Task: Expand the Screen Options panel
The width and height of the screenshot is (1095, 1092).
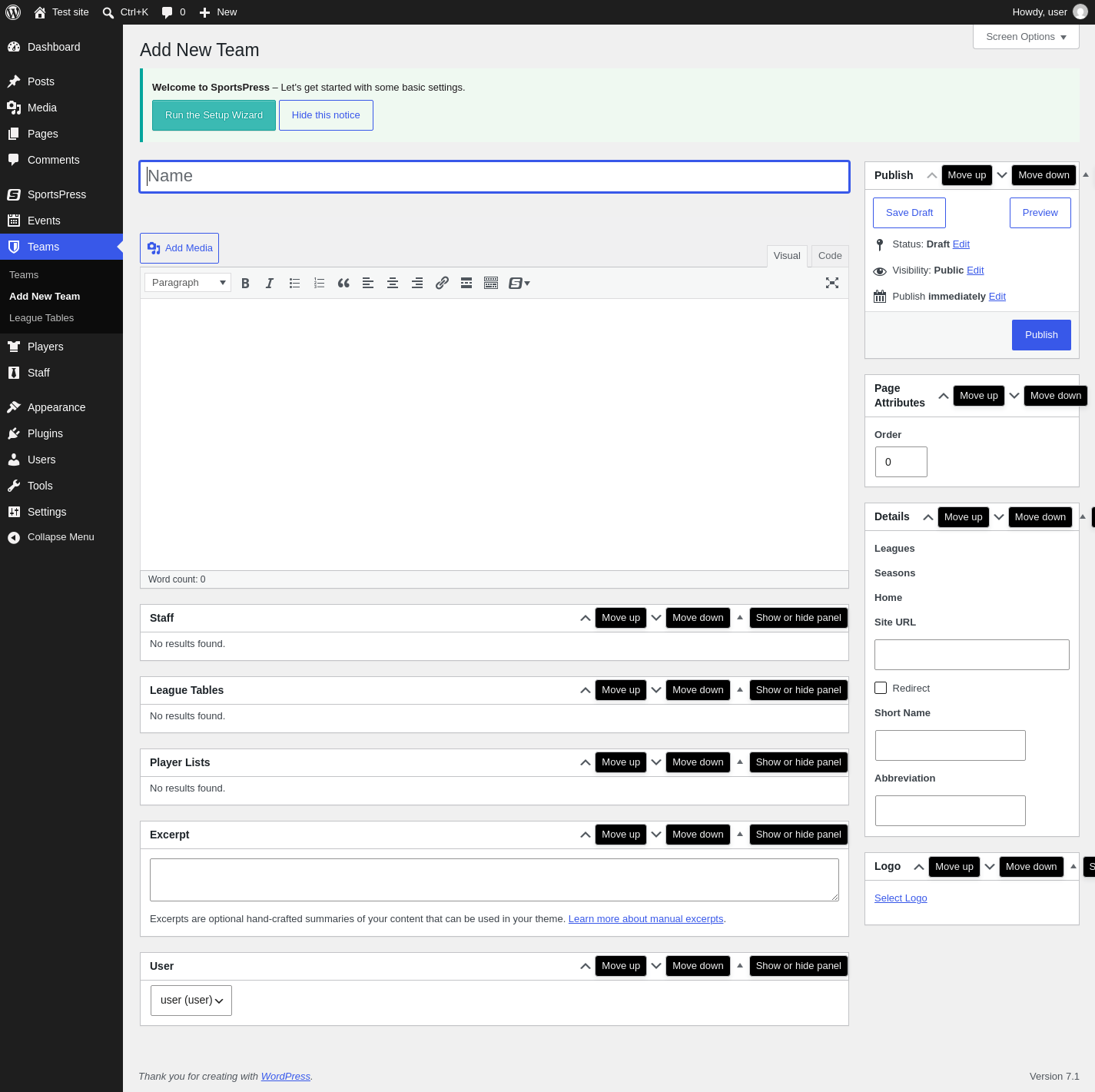Action: (x=1026, y=37)
